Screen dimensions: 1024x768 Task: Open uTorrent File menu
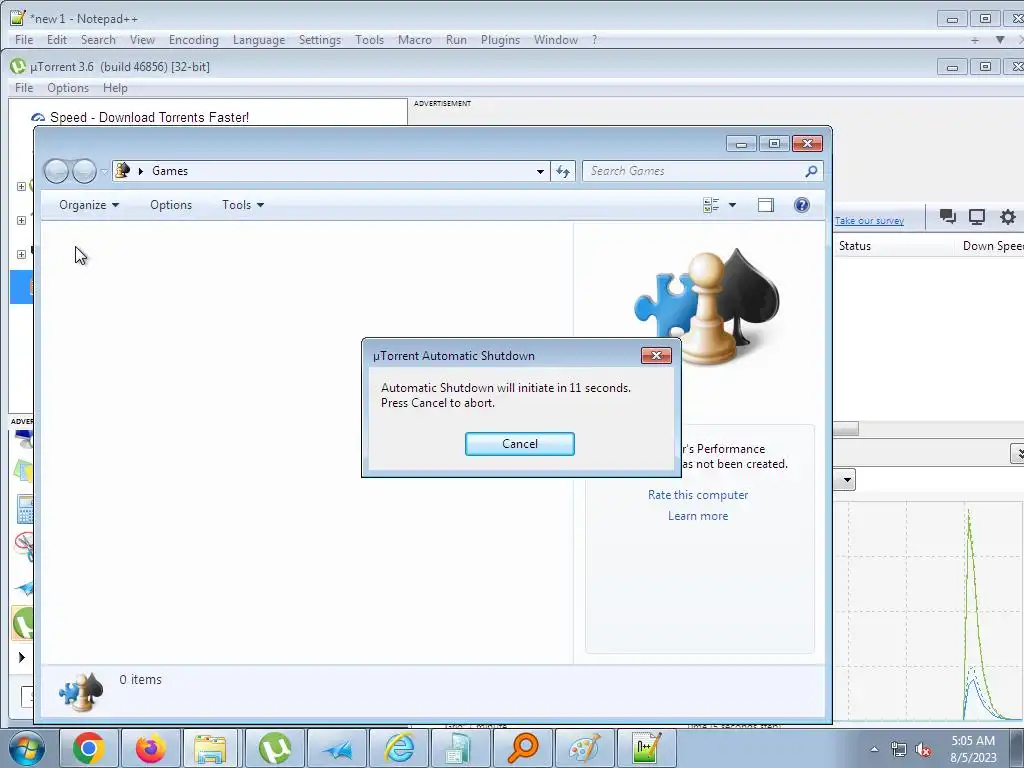[24, 88]
